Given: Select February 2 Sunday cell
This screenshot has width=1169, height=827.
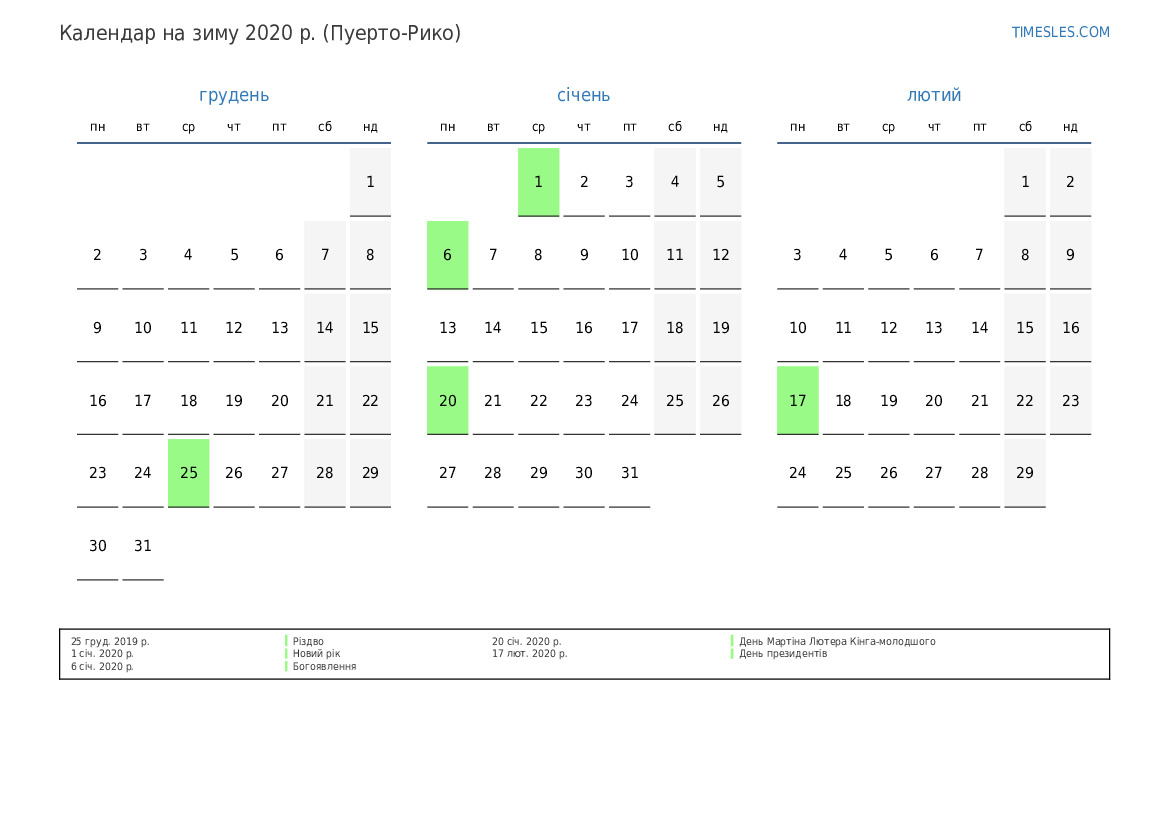Looking at the screenshot, I should [1071, 182].
